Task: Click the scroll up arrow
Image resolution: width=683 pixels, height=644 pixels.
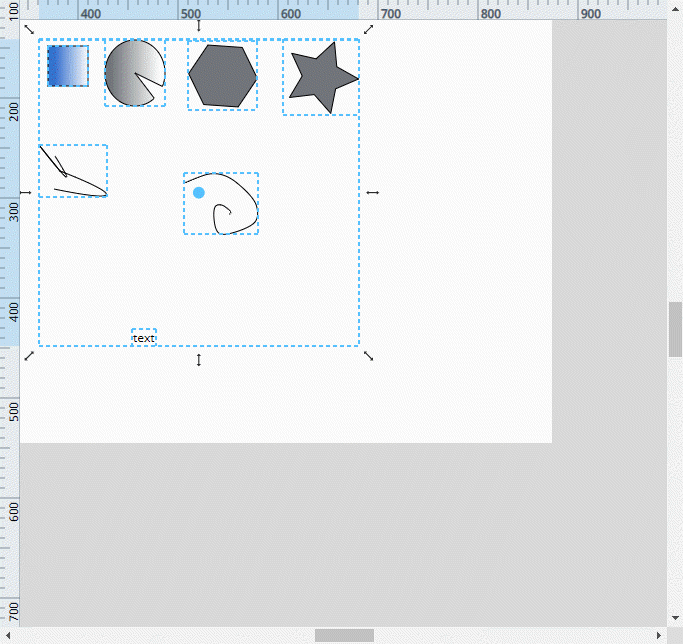Action: coord(676,8)
